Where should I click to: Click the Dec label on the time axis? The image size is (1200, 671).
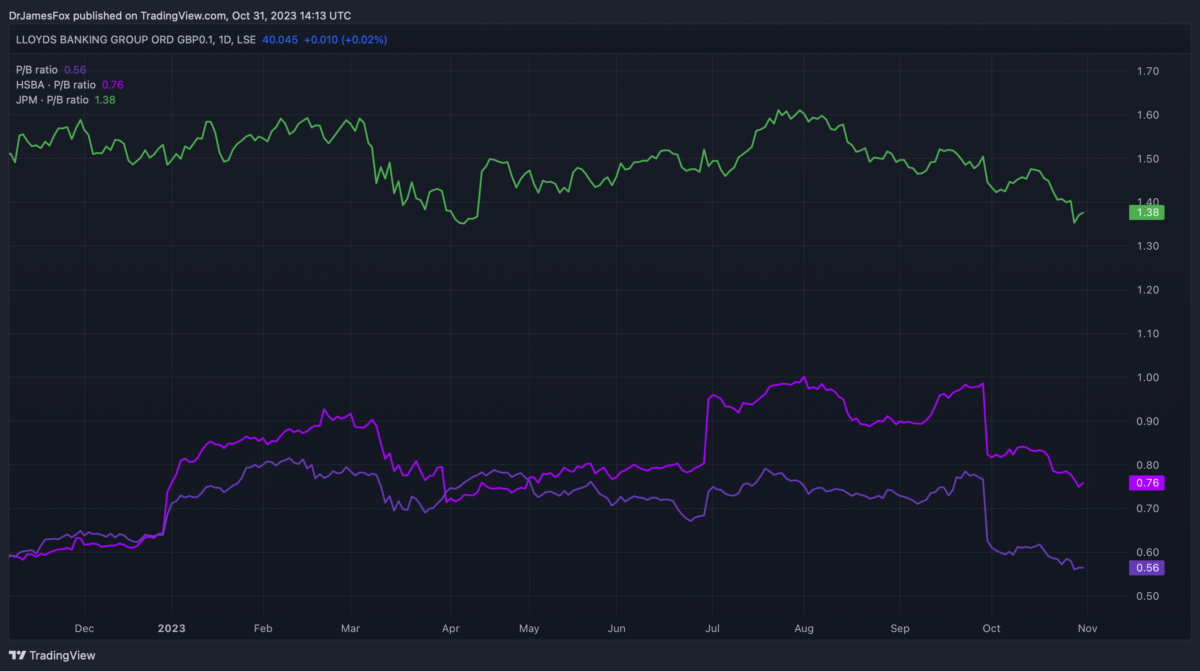(x=84, y=629)
